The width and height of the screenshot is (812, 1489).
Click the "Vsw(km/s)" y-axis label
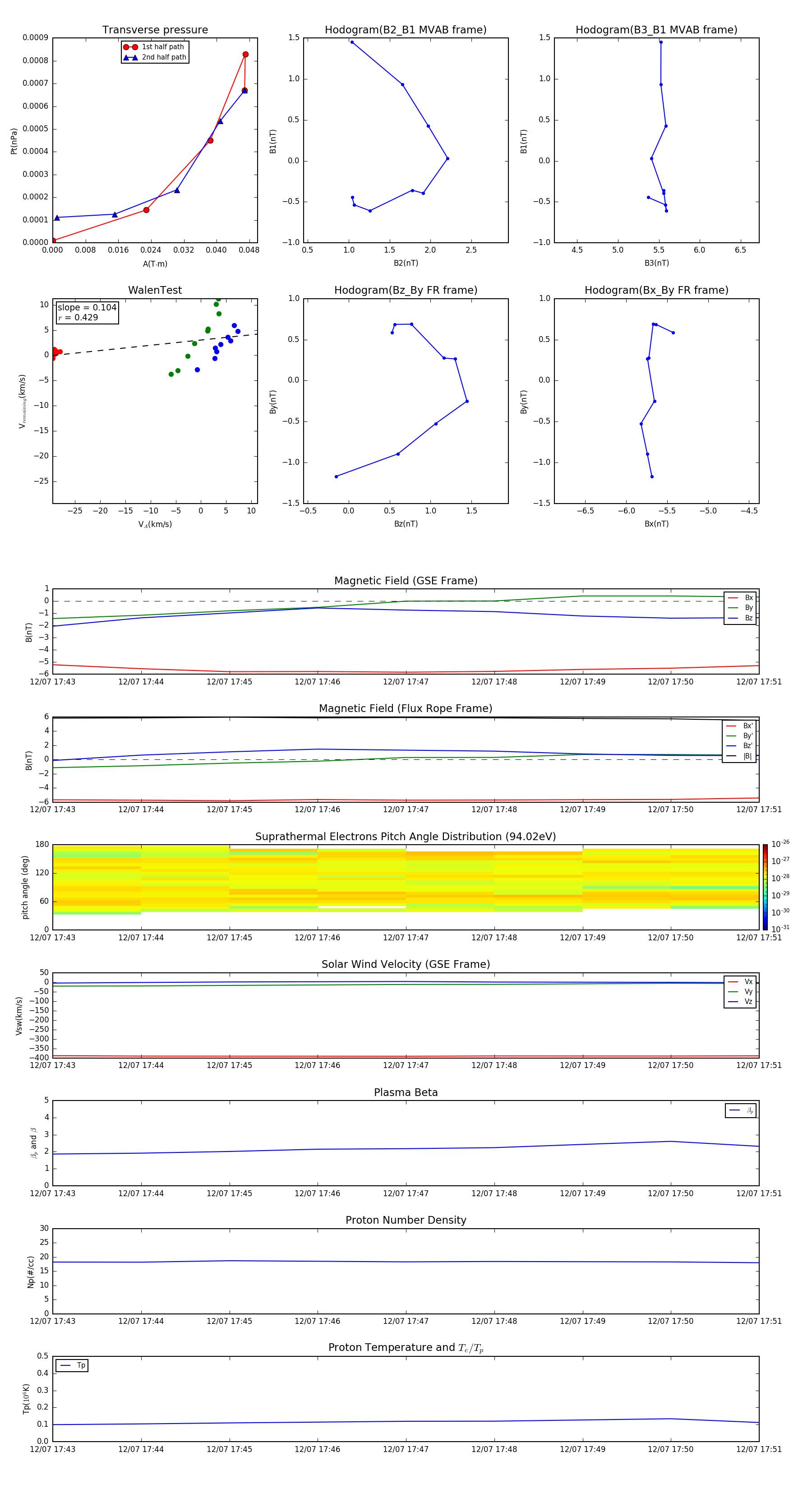[18, 1016]
